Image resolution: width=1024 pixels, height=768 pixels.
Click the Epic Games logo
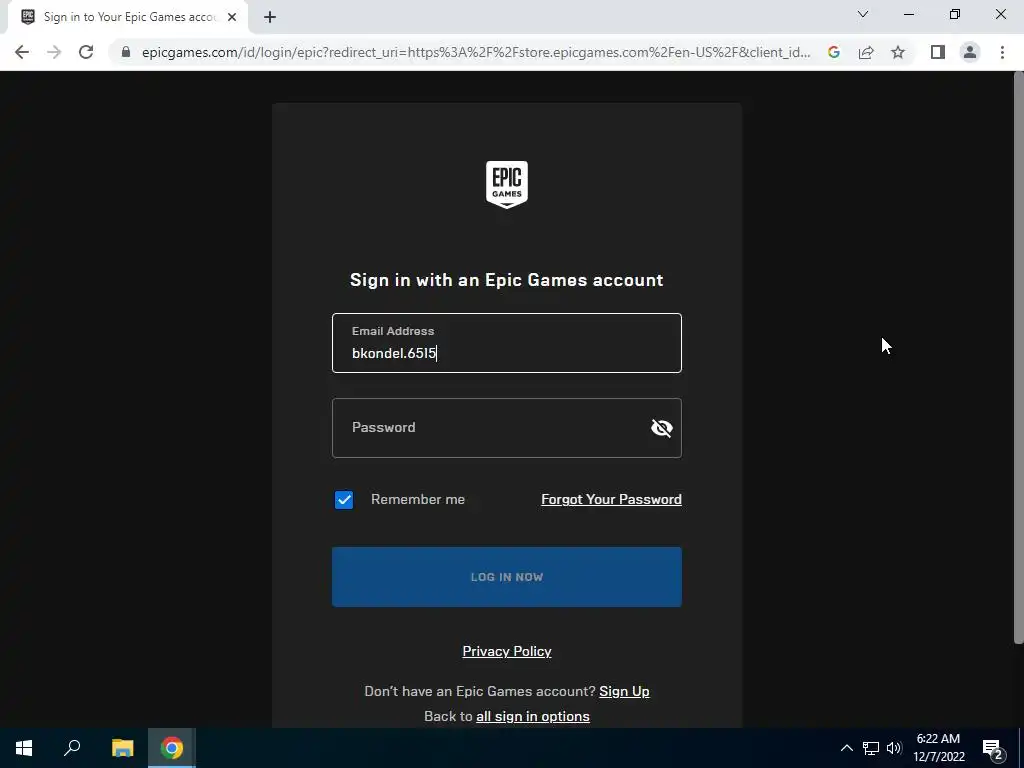(507, 185)
